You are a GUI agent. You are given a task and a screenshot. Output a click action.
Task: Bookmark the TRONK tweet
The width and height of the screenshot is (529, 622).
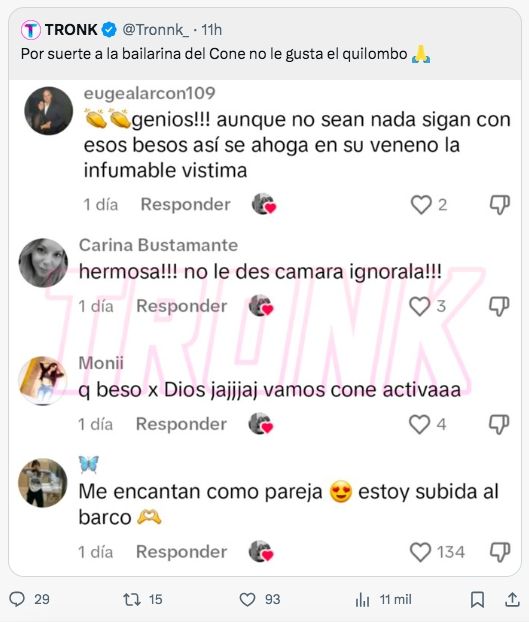pos(477,599)
